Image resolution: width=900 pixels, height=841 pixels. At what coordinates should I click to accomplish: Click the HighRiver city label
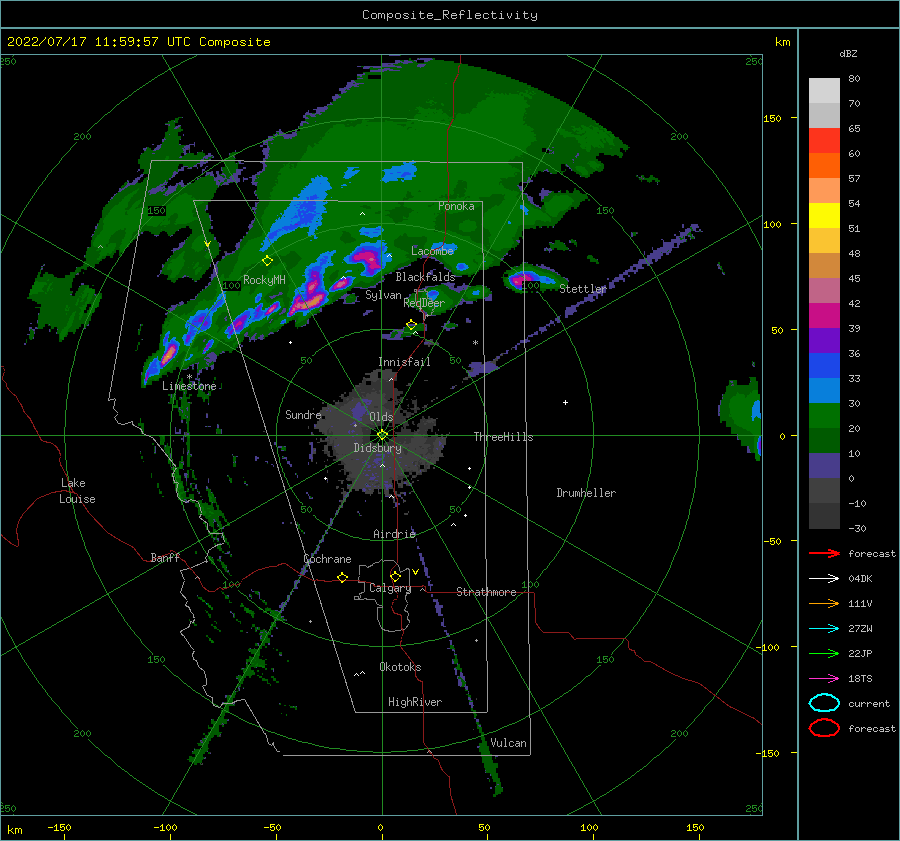(415, 702)
